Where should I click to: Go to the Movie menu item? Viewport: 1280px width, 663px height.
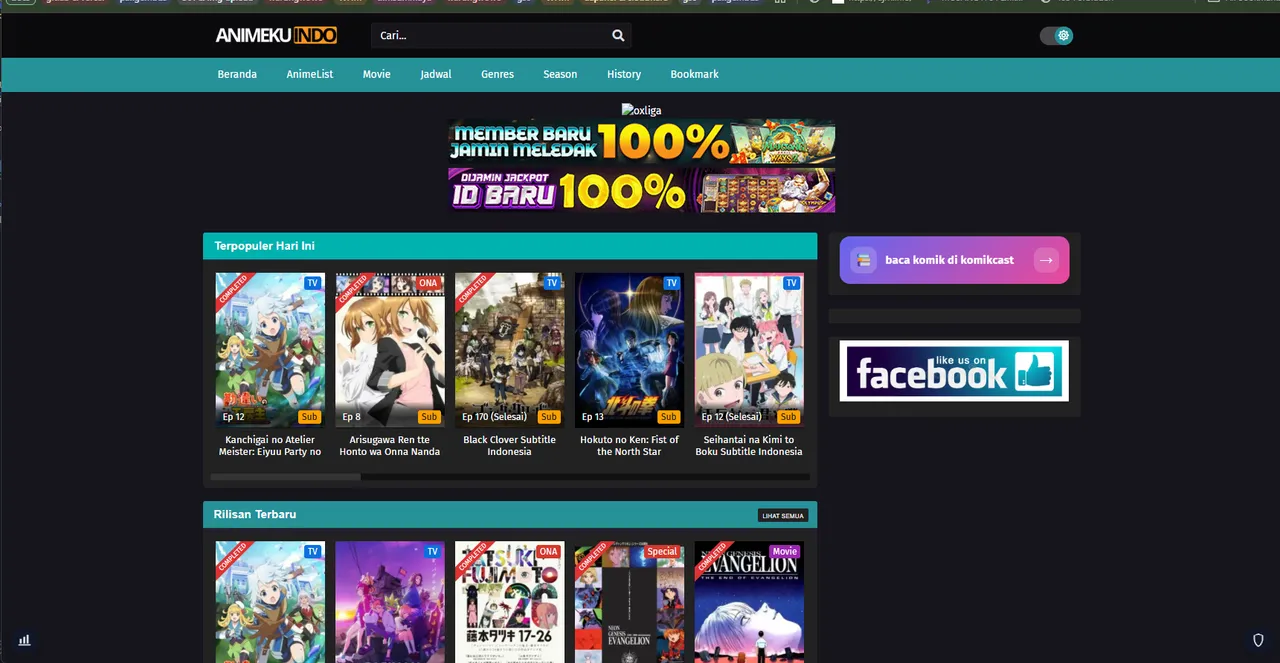click(377, 74)
